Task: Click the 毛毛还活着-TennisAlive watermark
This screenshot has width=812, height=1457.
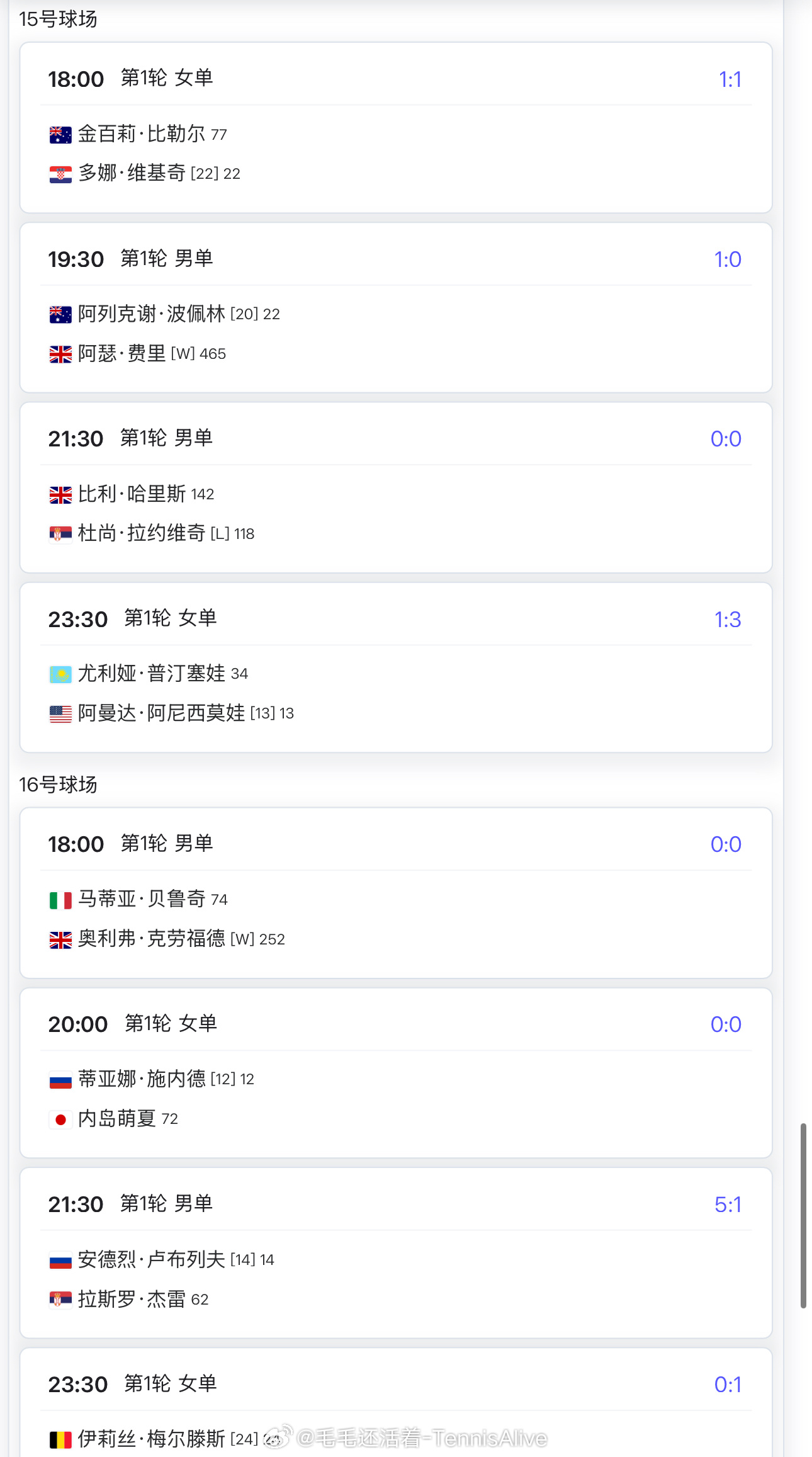Action: click(406, 1438)
